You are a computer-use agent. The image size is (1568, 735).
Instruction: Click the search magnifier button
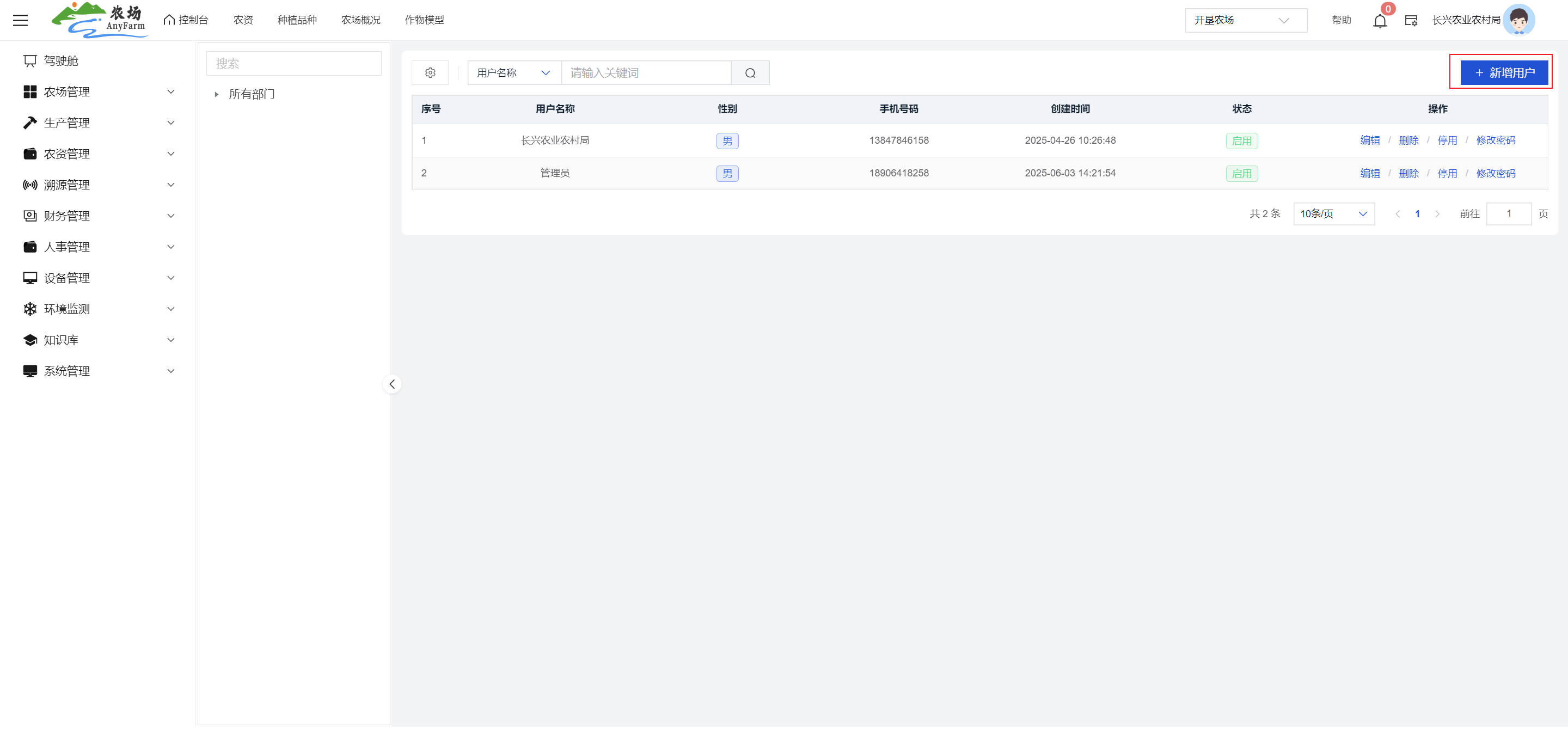click(750, 73)
